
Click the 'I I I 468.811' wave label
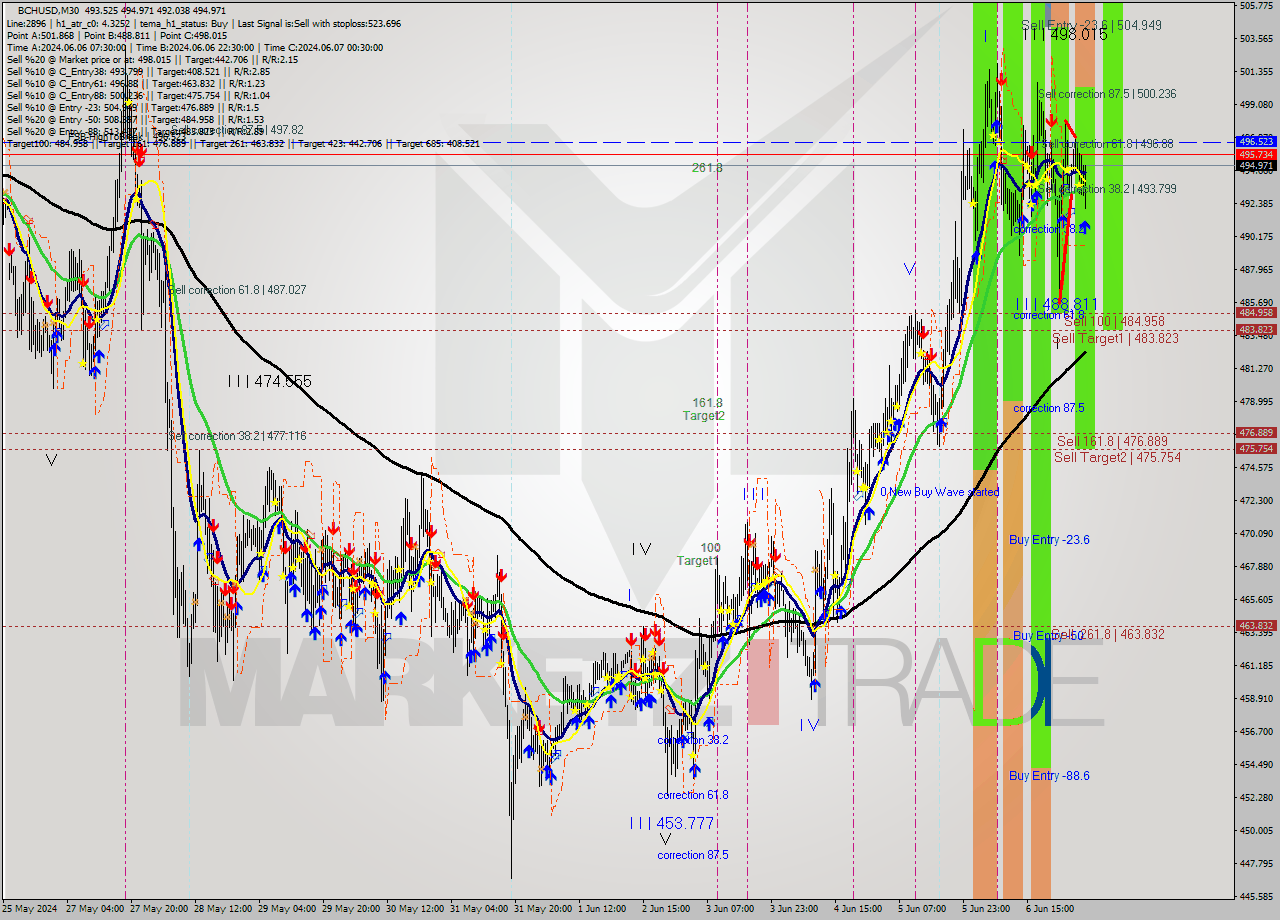1056,304
